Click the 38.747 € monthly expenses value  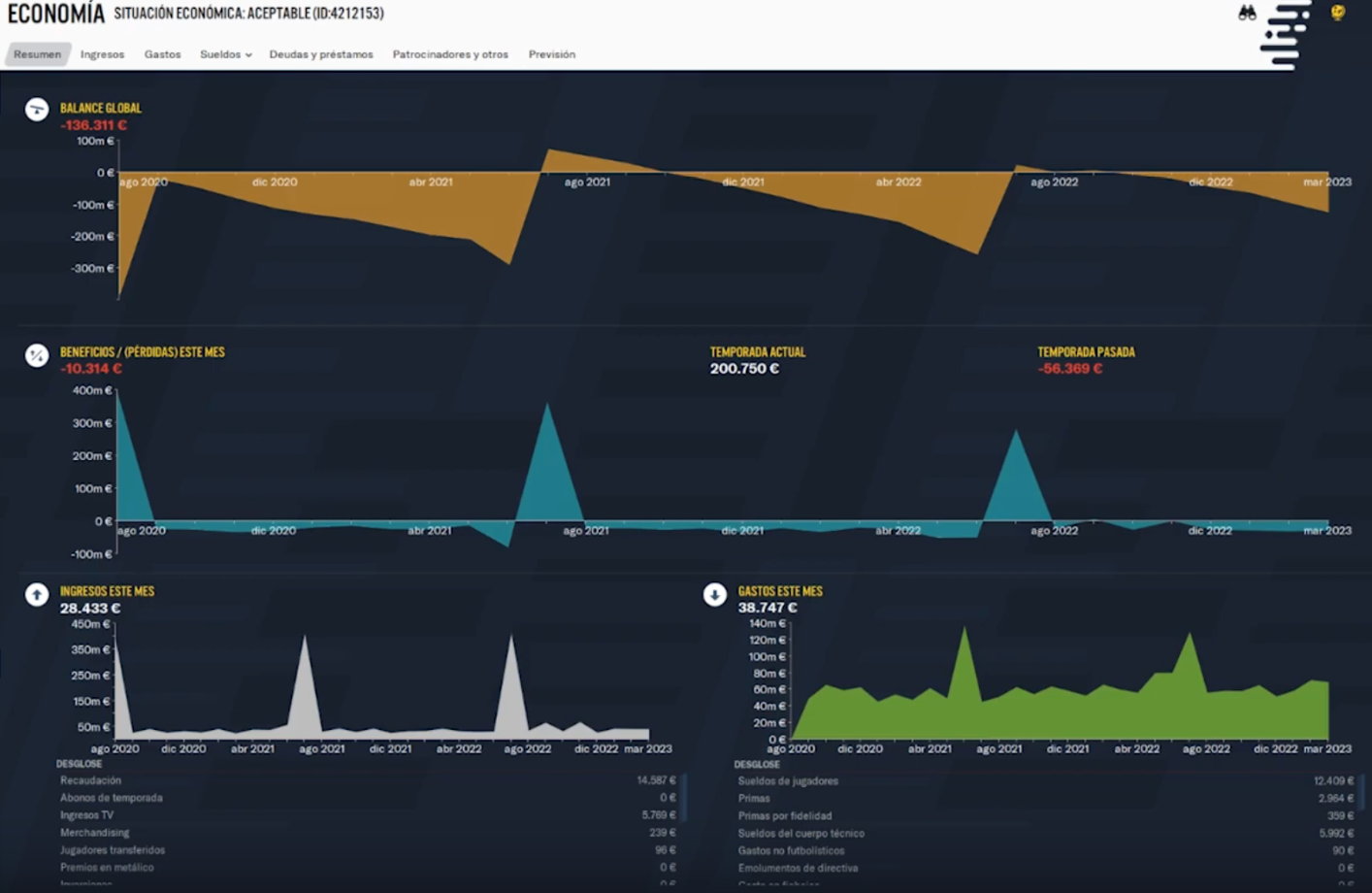pyautogui.click(x=768, y=609)
